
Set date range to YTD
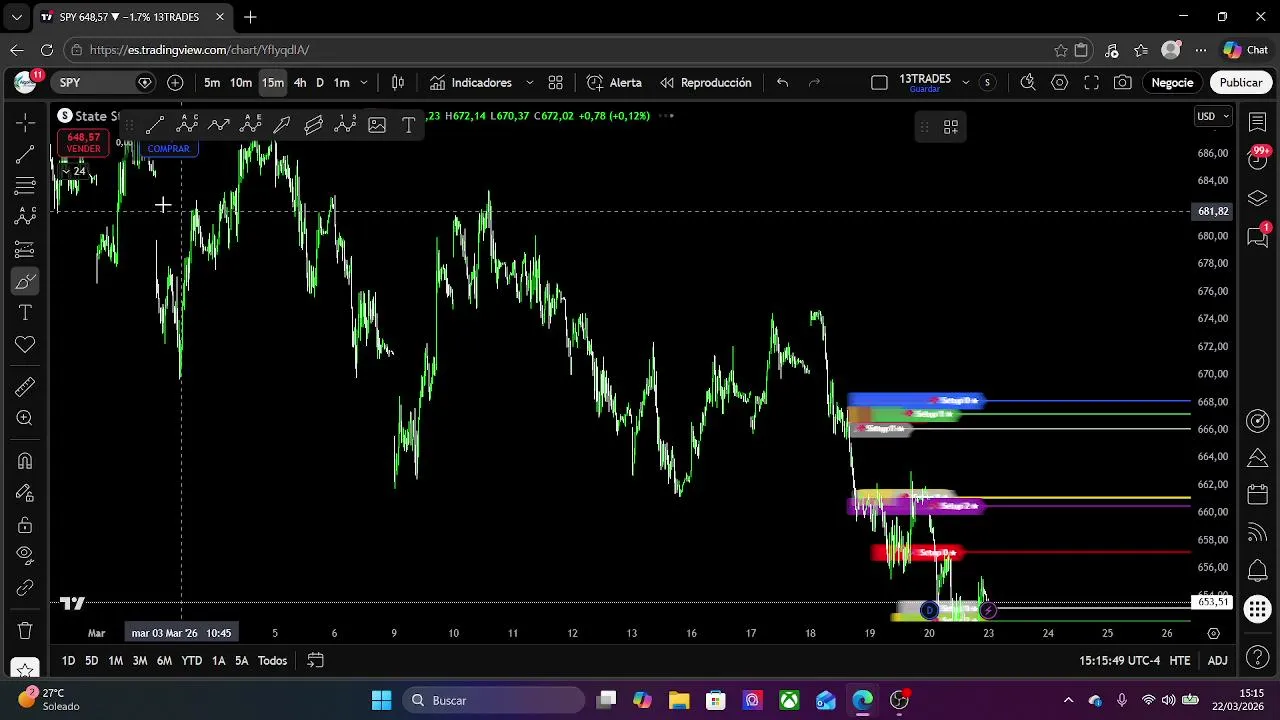point(191,661)
